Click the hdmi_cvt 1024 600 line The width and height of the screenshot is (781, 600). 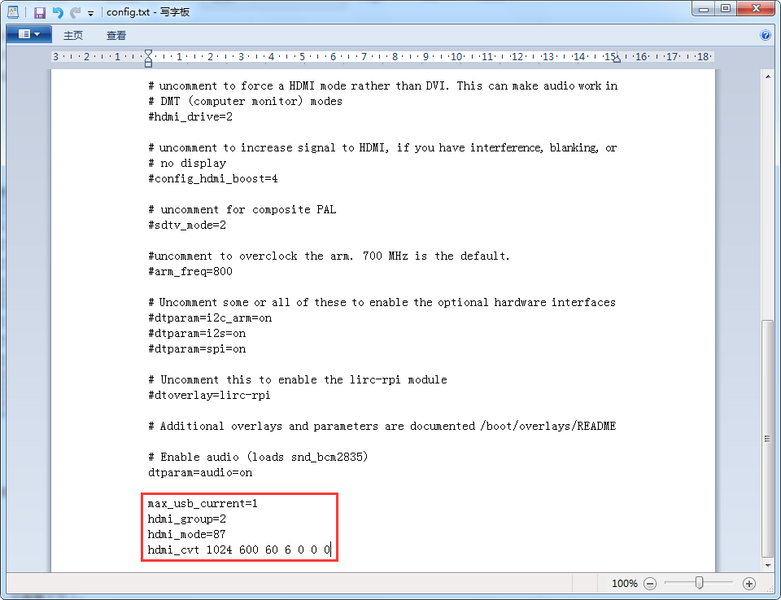tap(239, 550)
